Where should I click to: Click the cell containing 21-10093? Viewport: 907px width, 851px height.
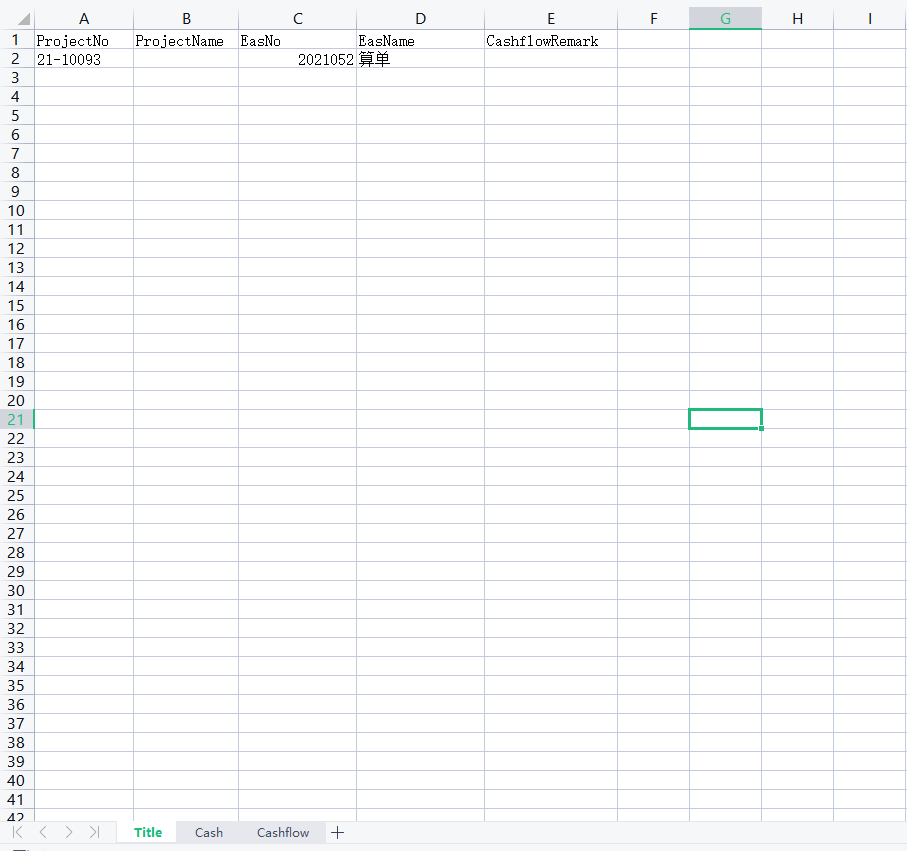83,59
